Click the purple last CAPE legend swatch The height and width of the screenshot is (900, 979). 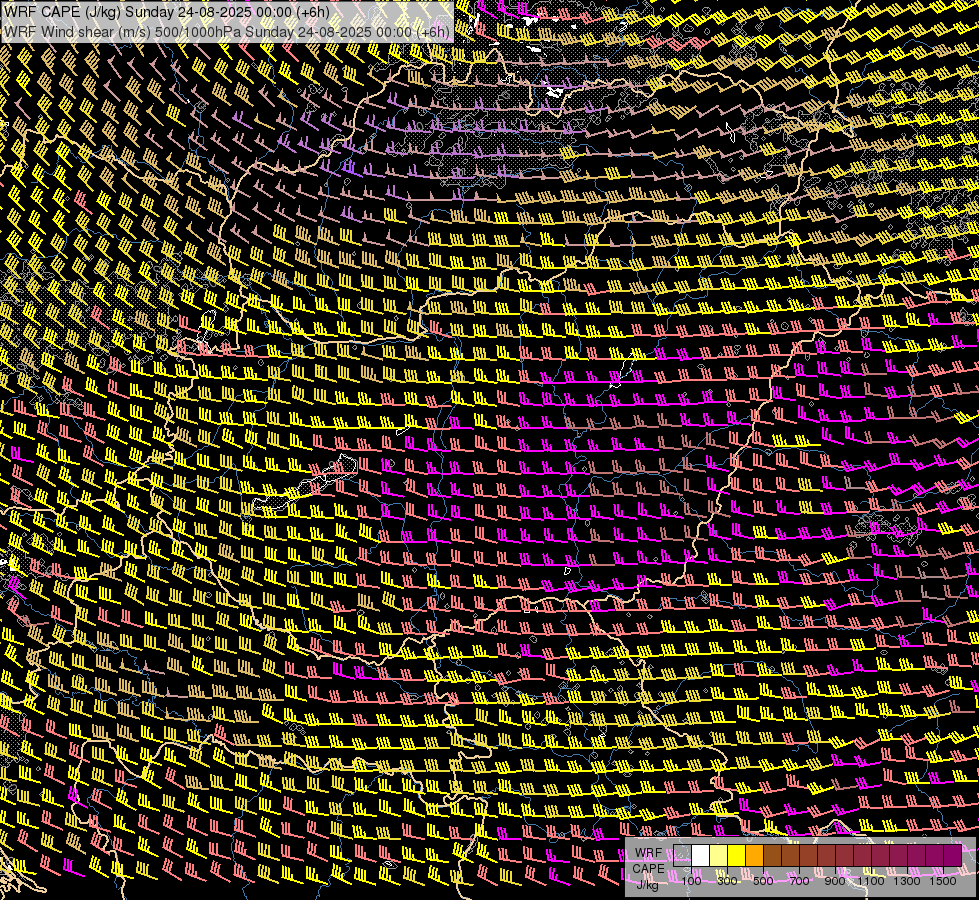(953, 855)
